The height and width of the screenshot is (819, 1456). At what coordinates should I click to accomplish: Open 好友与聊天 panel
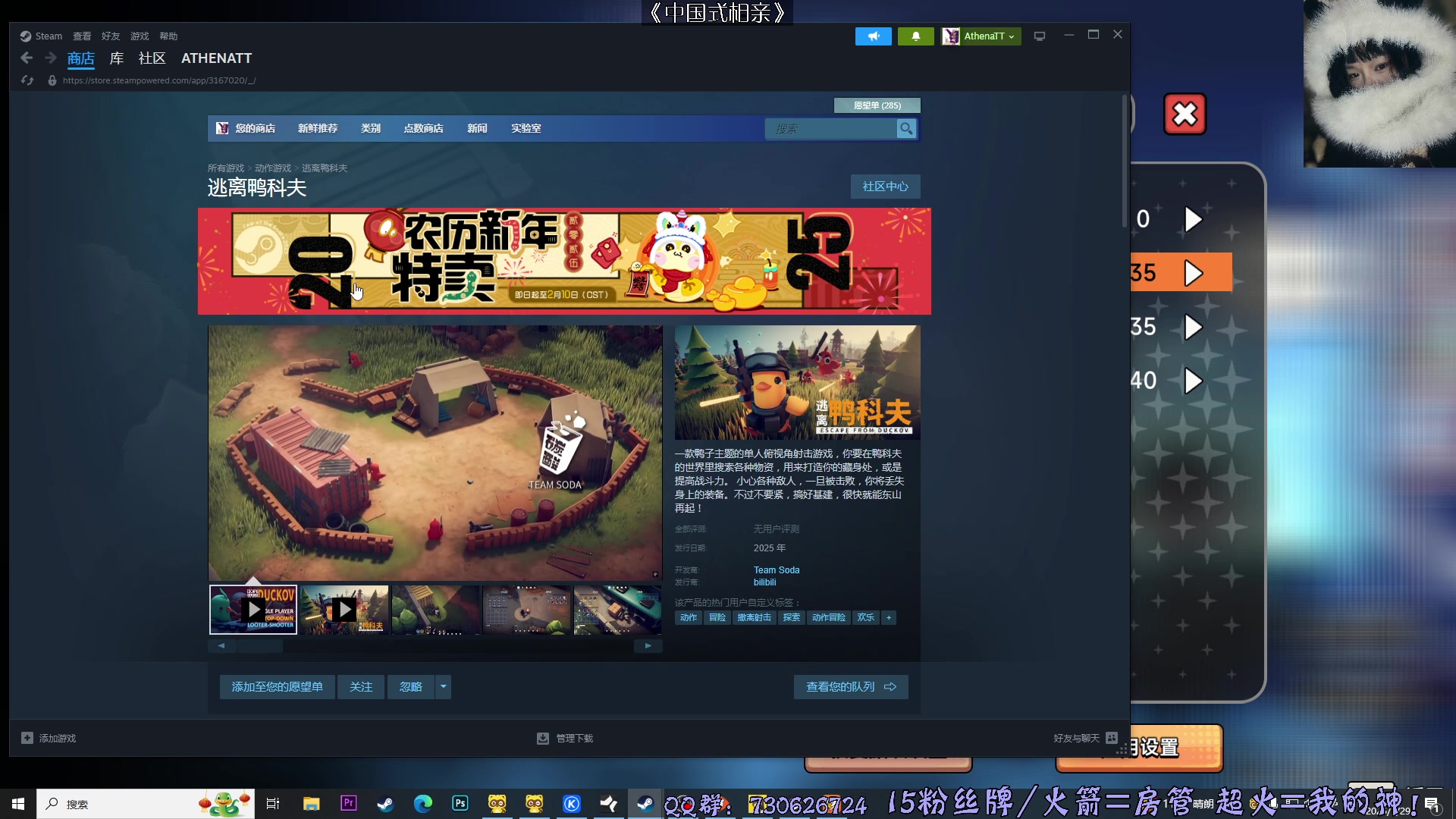[1085, 739]
